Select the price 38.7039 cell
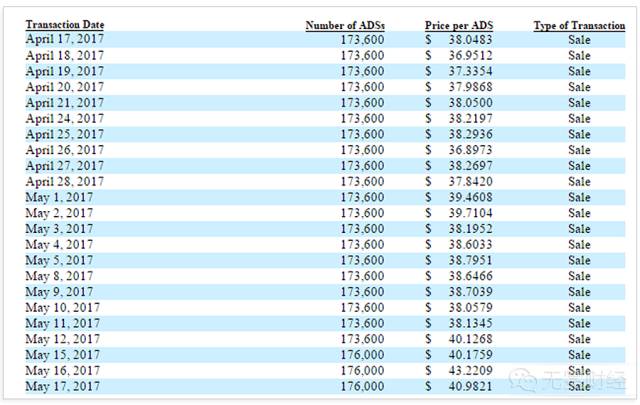640x405 pixels. tap(469, 291)
